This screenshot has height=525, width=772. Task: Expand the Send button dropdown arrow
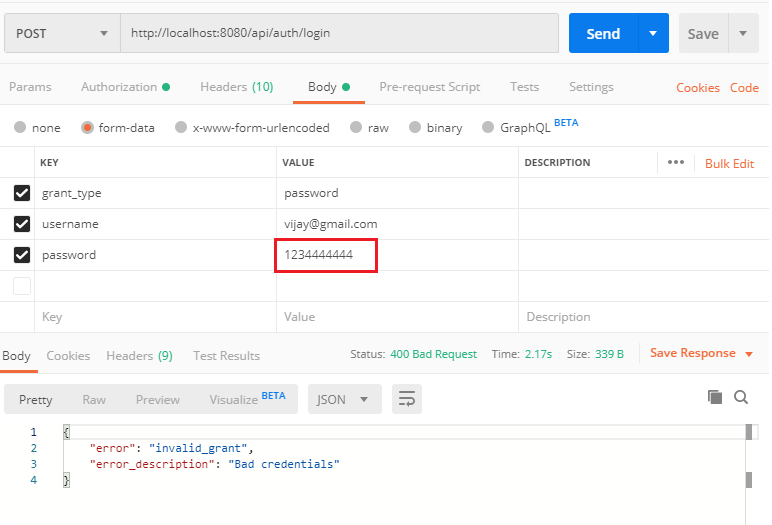coord(653,33)
